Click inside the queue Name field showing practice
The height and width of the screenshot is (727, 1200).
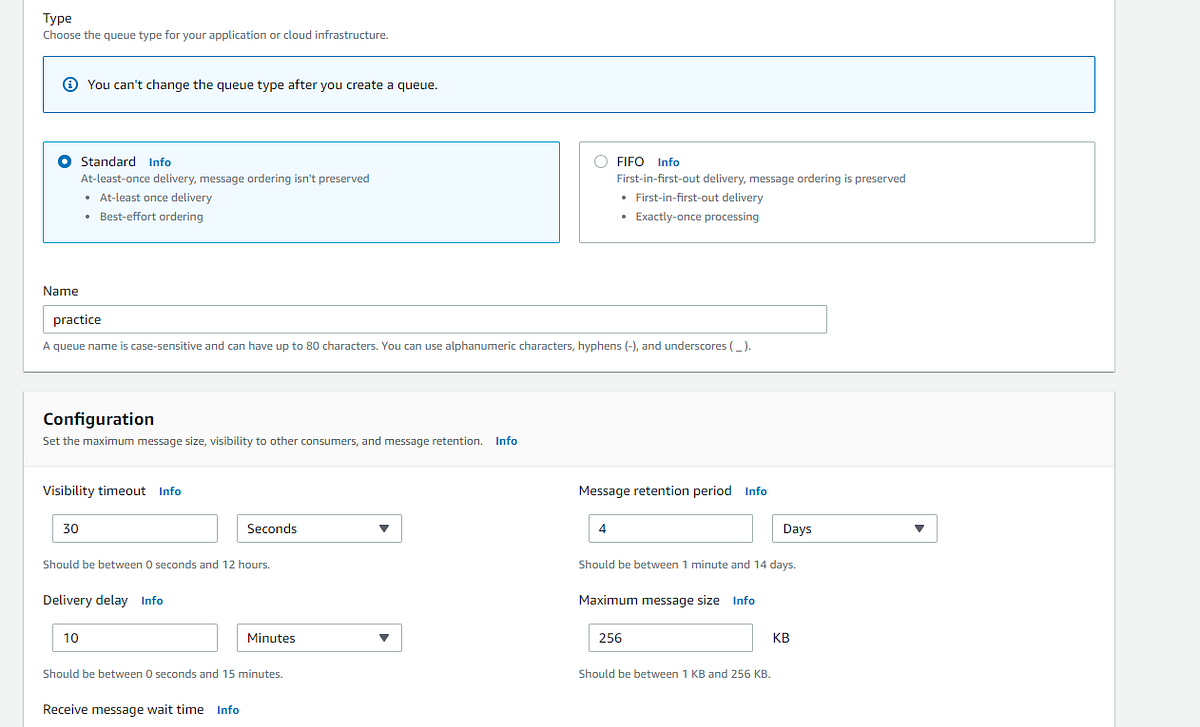[x=434, y=319]
